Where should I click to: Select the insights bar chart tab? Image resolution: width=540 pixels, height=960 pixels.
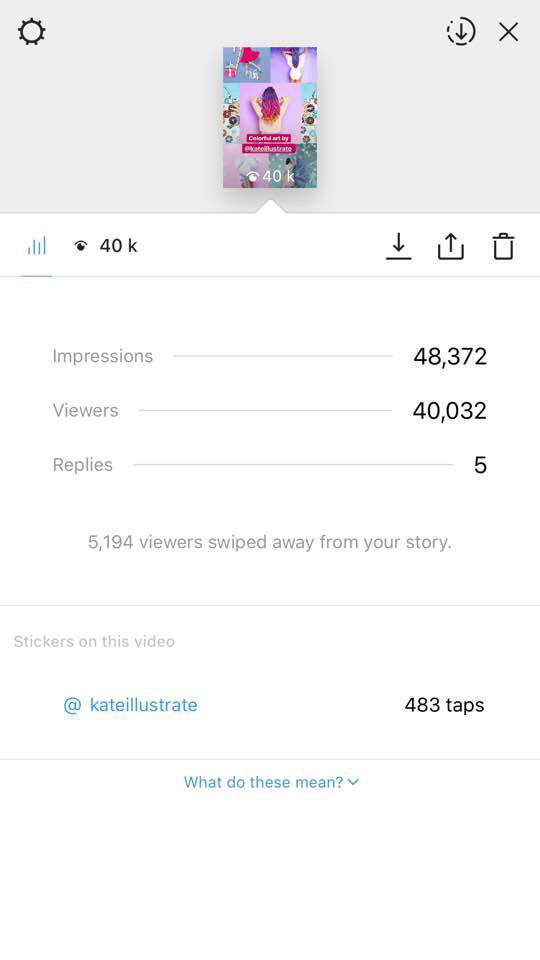37,246
